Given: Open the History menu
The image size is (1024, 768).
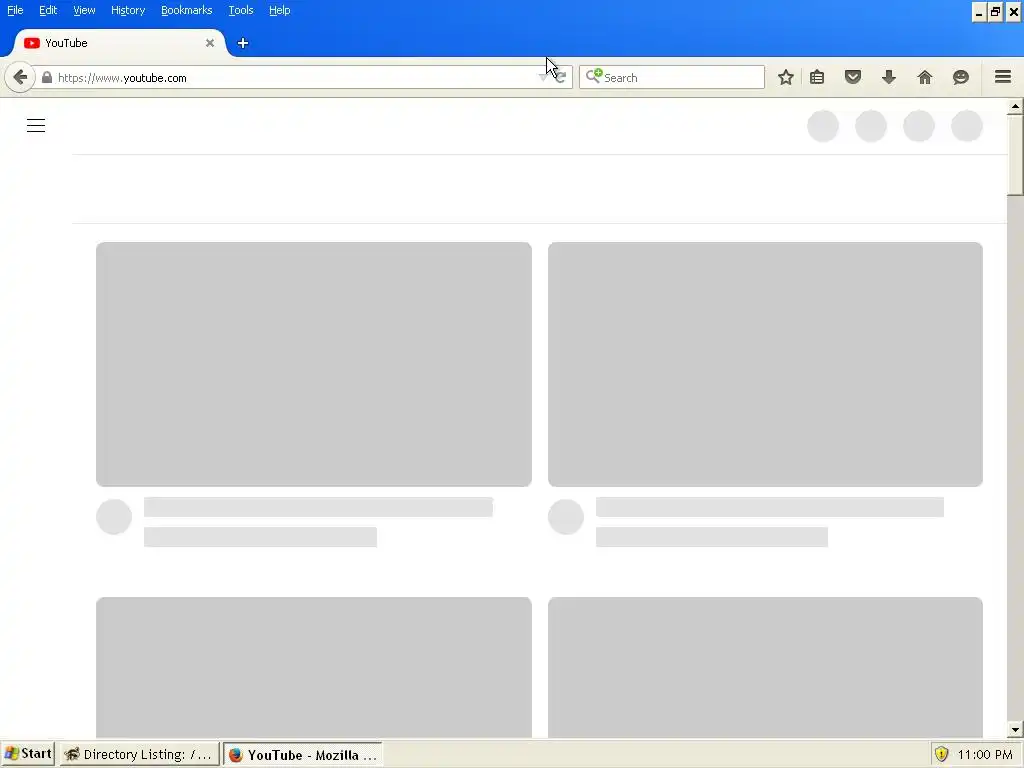Looking at the screenshot, I should (x=128, y=10).
